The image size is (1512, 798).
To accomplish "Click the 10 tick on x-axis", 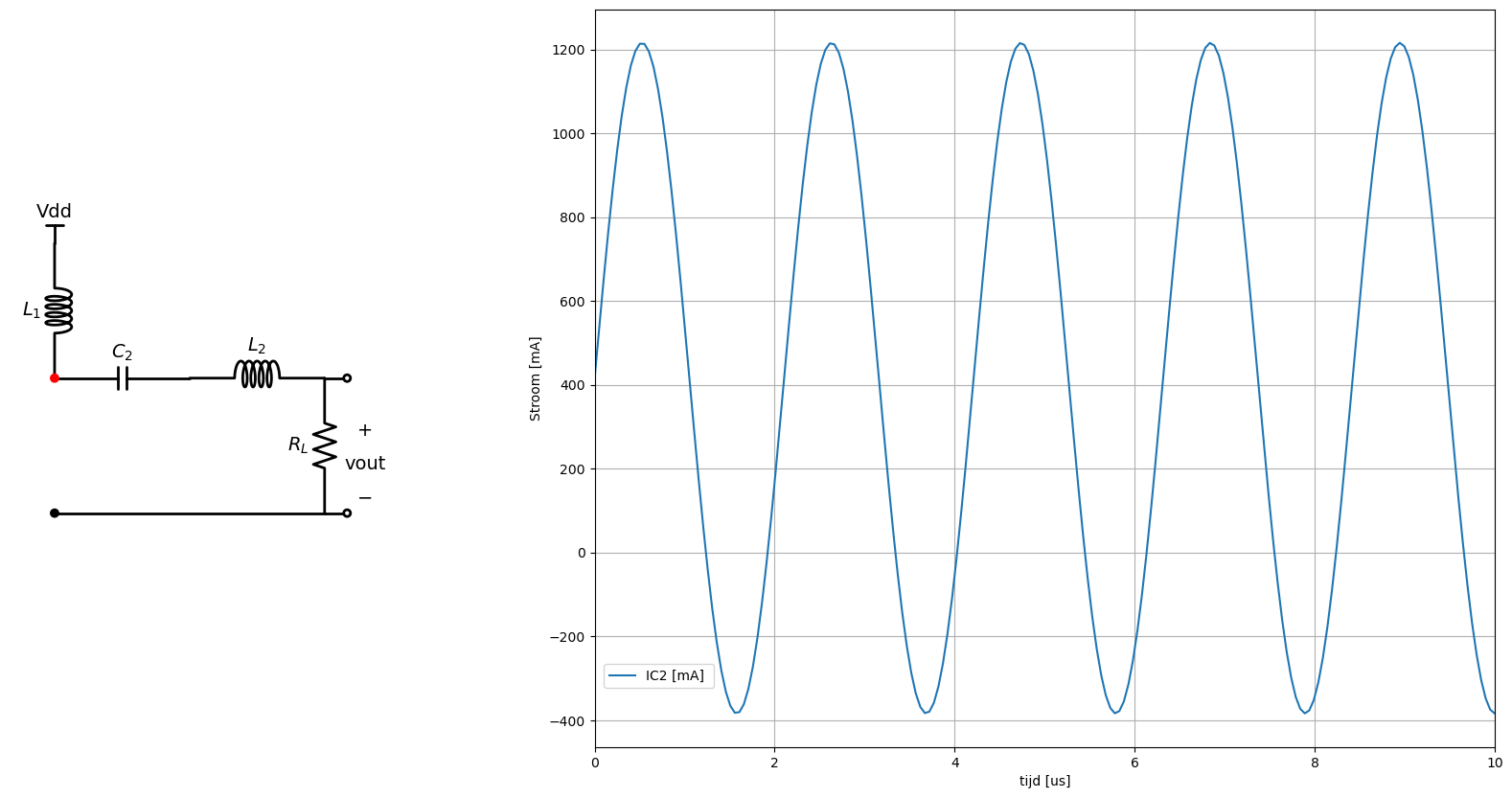I will (1494, 763).
